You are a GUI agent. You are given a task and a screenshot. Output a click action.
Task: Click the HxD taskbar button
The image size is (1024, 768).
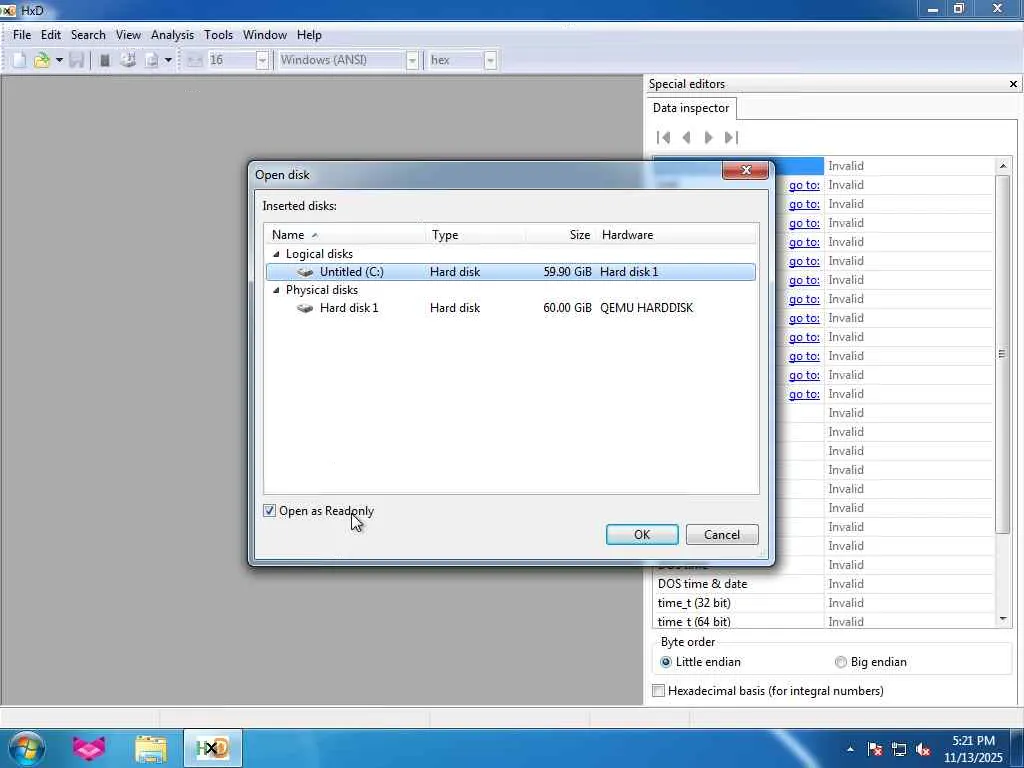pyautogui.click(x=213, y=748)
